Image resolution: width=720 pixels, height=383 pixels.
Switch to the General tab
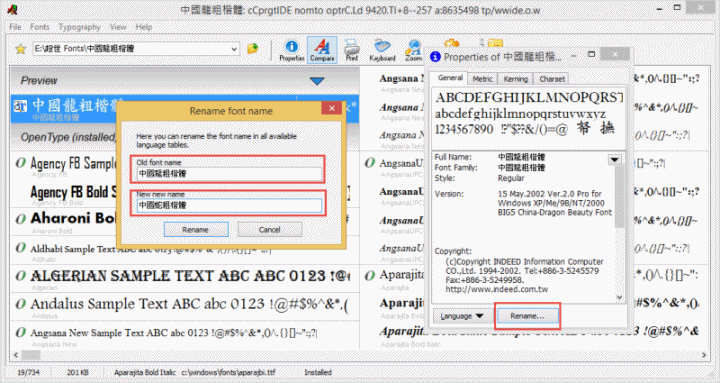pyautogui.click(x=450, y=78)
